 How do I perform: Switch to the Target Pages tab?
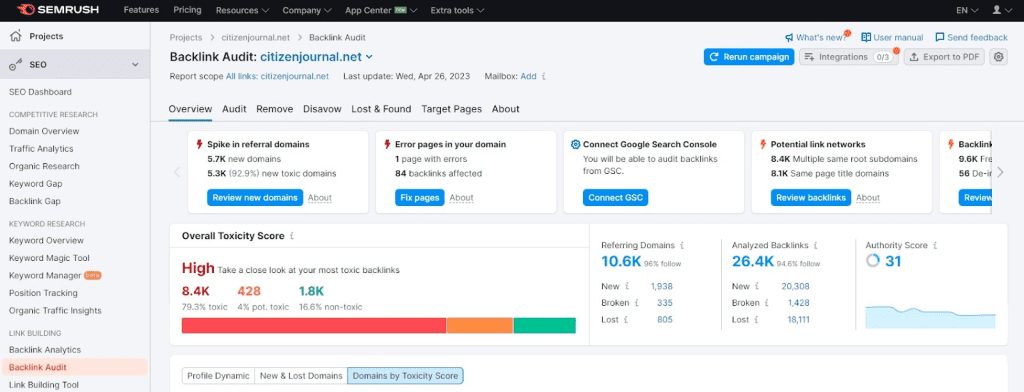tap(451, 109)
